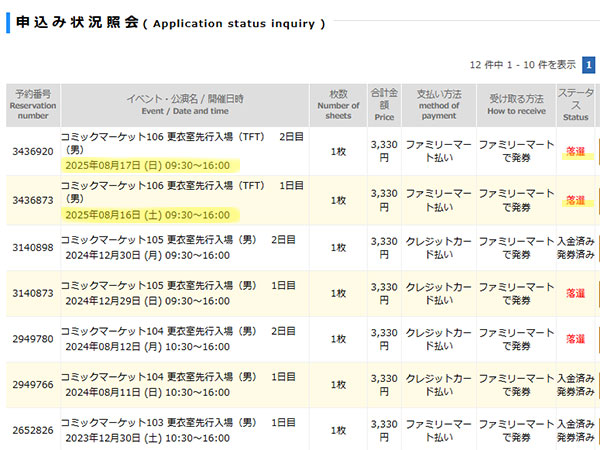
Task: Click highlighted date 2025年08月17日 (日) 09:30~16:00
Action: pos(148,166)
